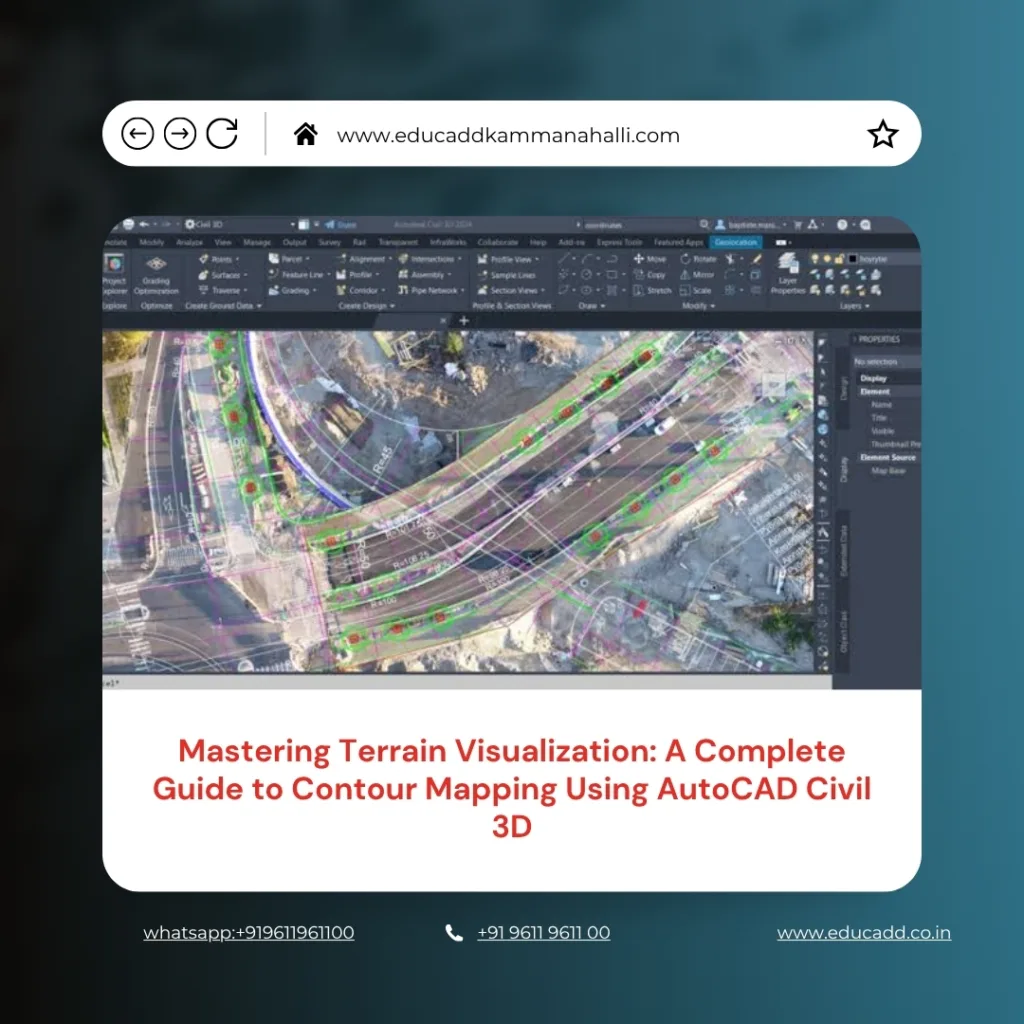
Task: Open the Manage ribbon tab
Action: click(x=257, y=242)
